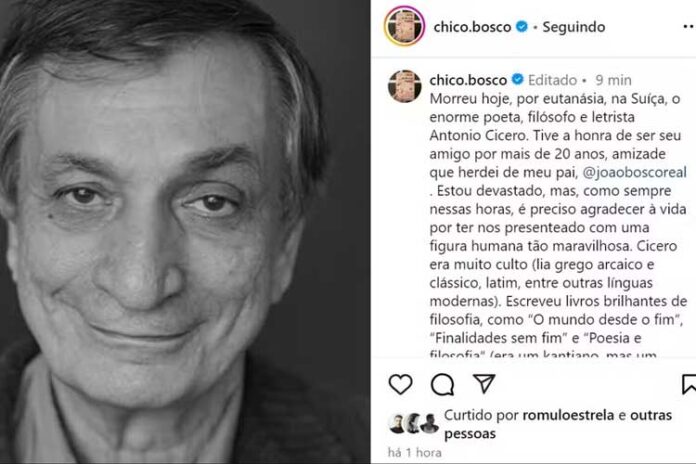Screen dimensions: 696x464
Task: Open chico.bosco profile from caption username
Action: pyautogui.click(x=468, y=80)
